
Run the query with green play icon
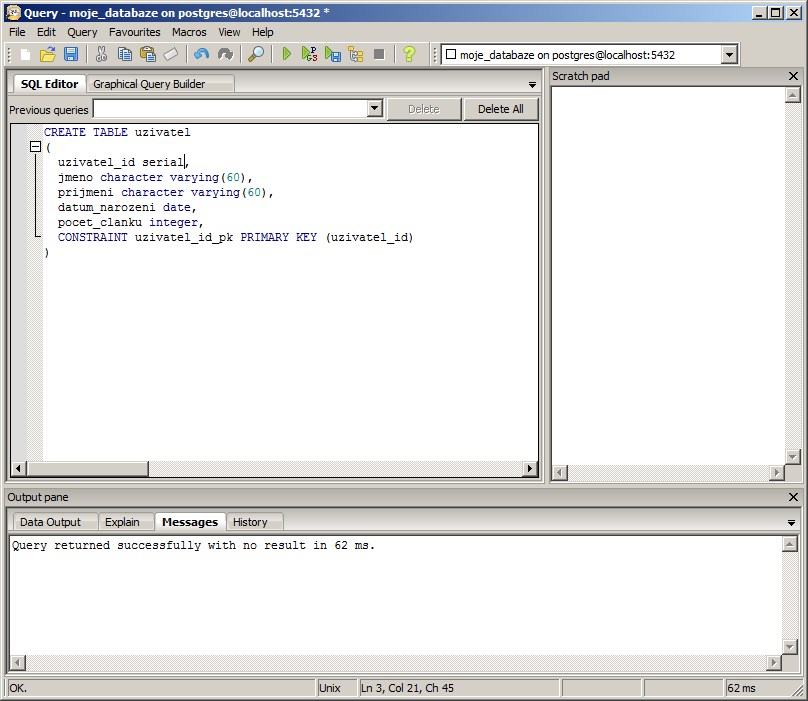[287, 54]
